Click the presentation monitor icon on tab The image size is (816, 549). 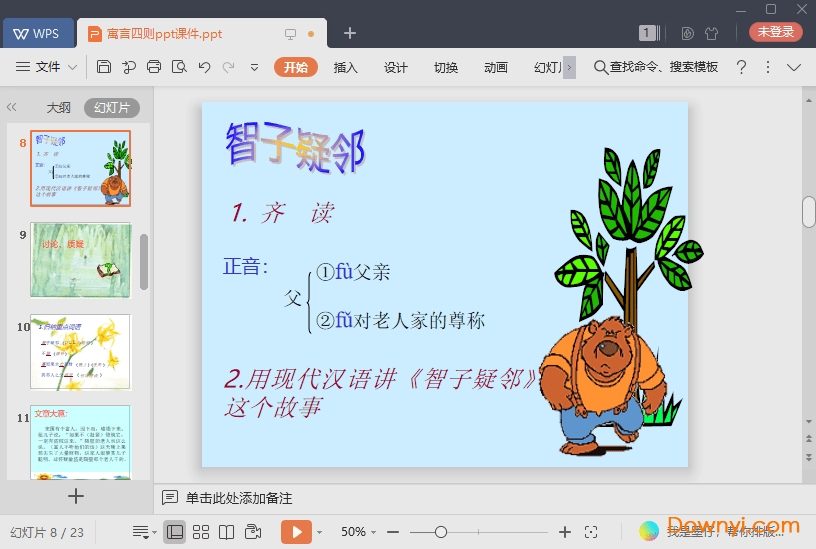[x=290, y=34]
